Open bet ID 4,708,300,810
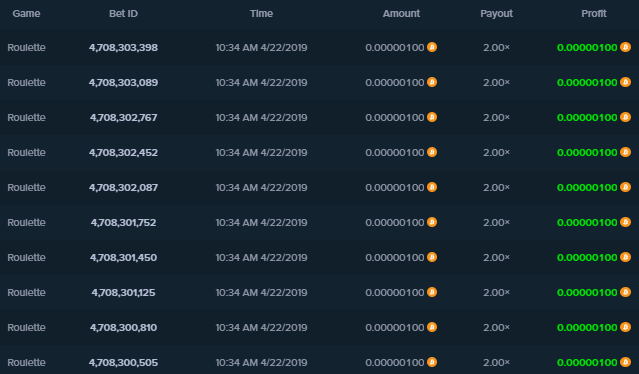The height and width of the screenshot is (374, 639). (123, 328)
